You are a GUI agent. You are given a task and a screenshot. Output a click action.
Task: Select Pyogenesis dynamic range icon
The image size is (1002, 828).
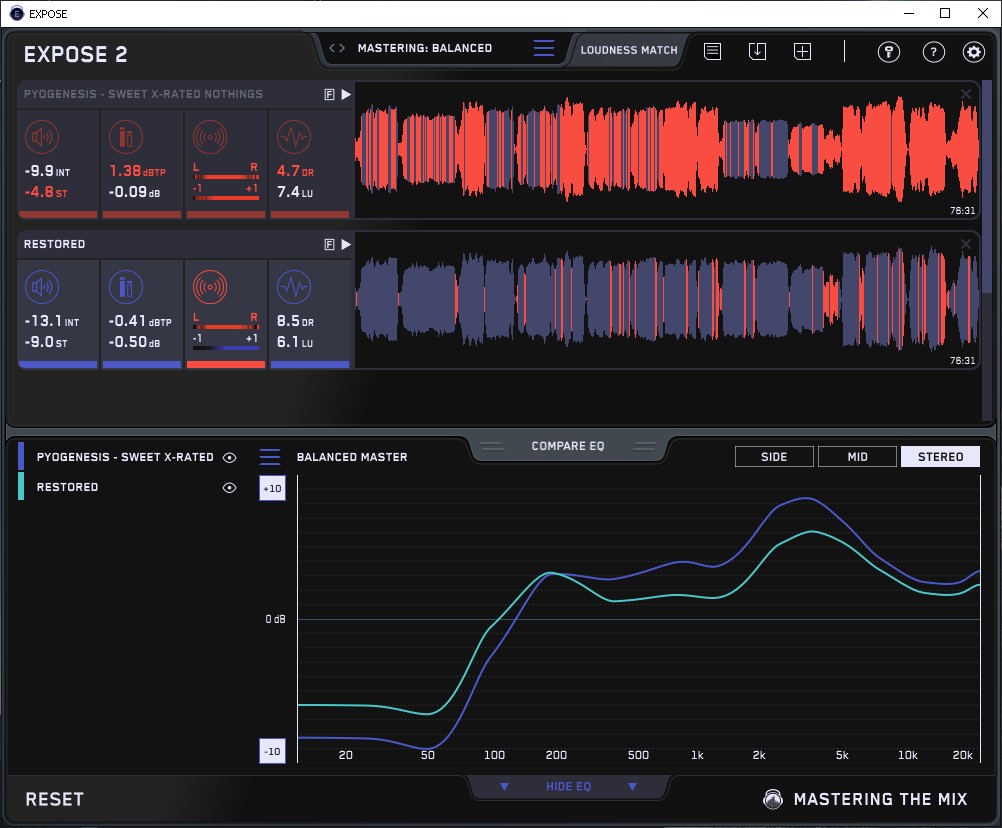coord(294,137)
